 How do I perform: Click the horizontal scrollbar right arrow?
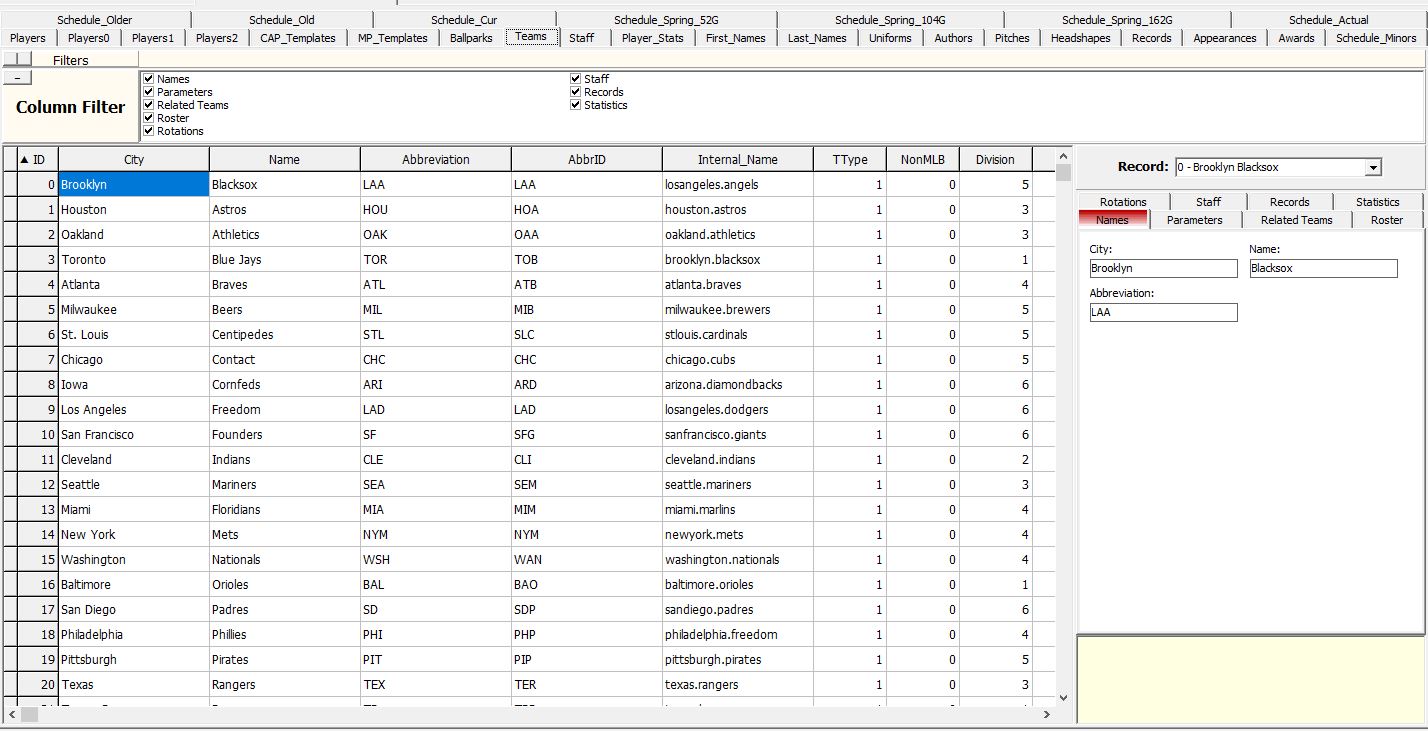[1046, 714]
